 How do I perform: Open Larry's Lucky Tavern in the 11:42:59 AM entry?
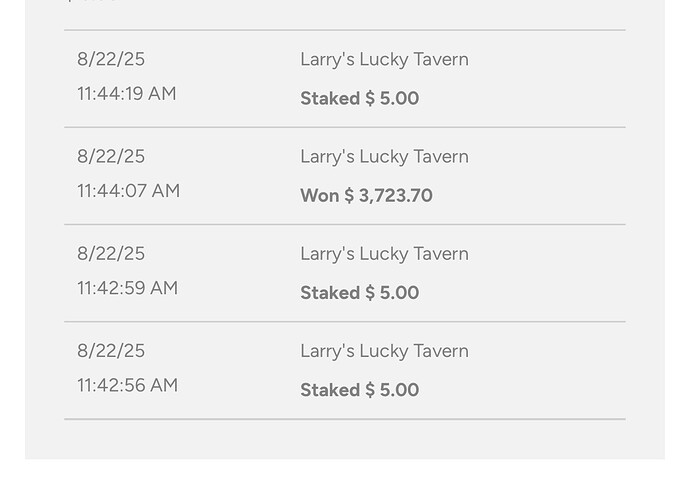click(384, 253)
